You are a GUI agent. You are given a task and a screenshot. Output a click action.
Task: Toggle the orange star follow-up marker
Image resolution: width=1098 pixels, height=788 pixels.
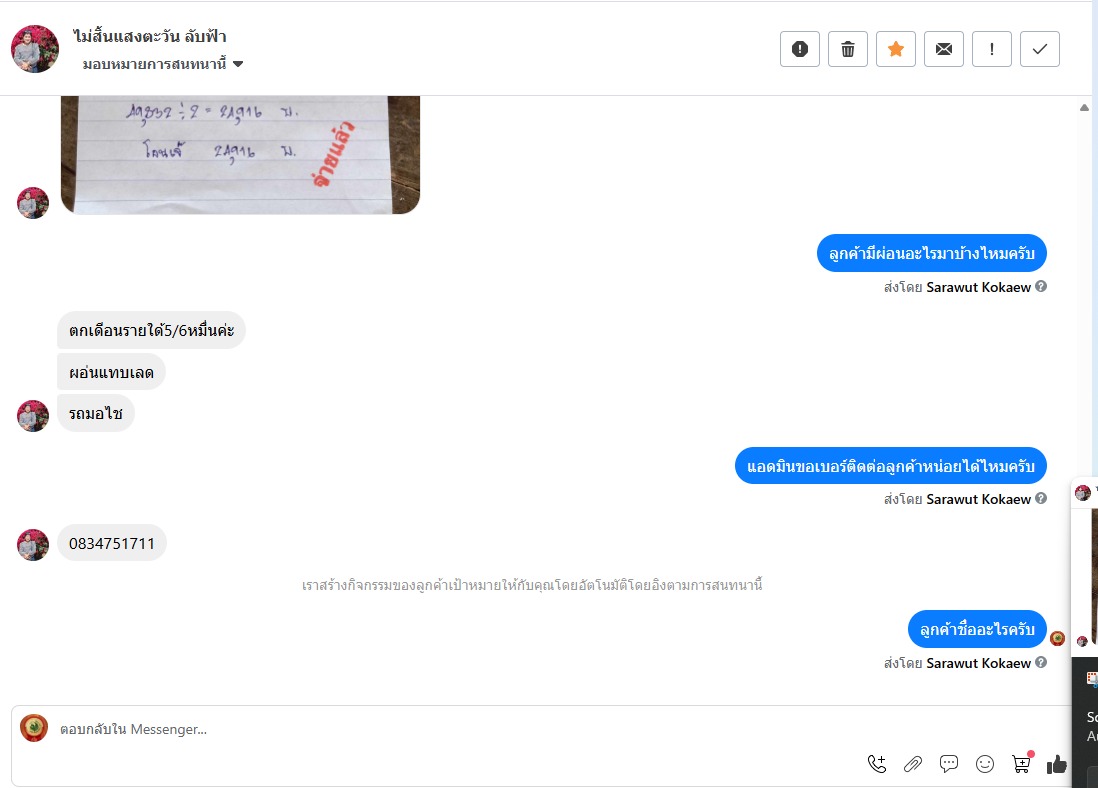point(896,49)
